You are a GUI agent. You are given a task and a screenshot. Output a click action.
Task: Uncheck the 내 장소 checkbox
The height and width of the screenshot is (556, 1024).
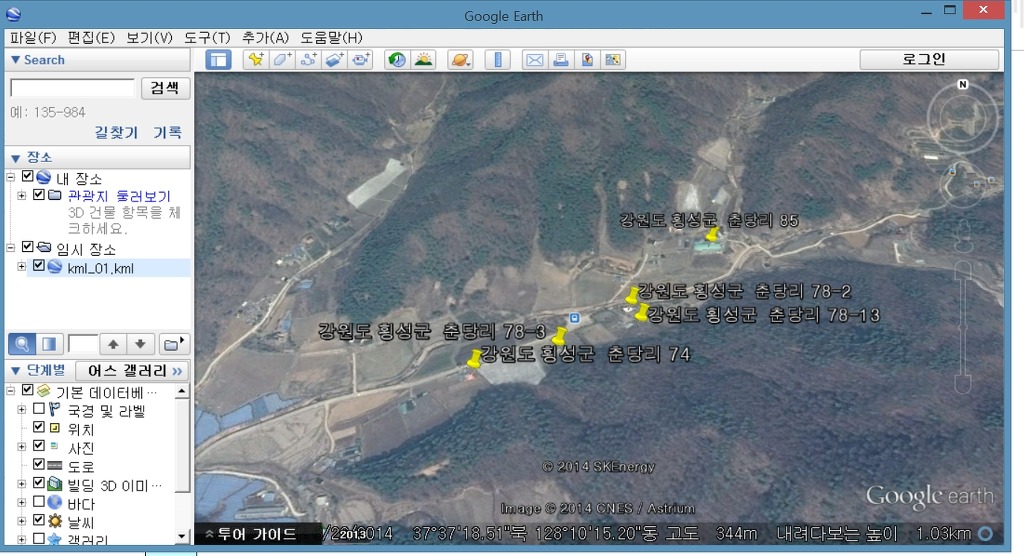tap(27, 176)
